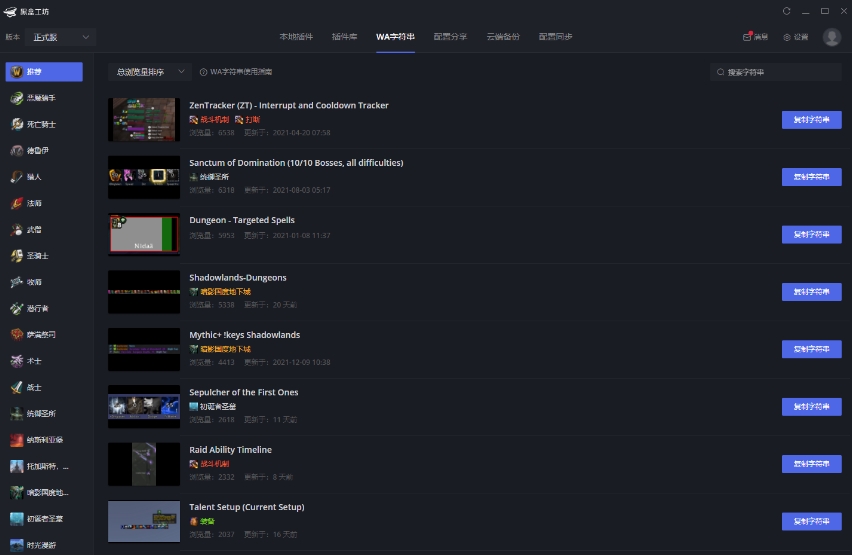852x558 pixels.
Task: Open title 'Talent Setup (Current Setup)'
Action: point(247,507)
